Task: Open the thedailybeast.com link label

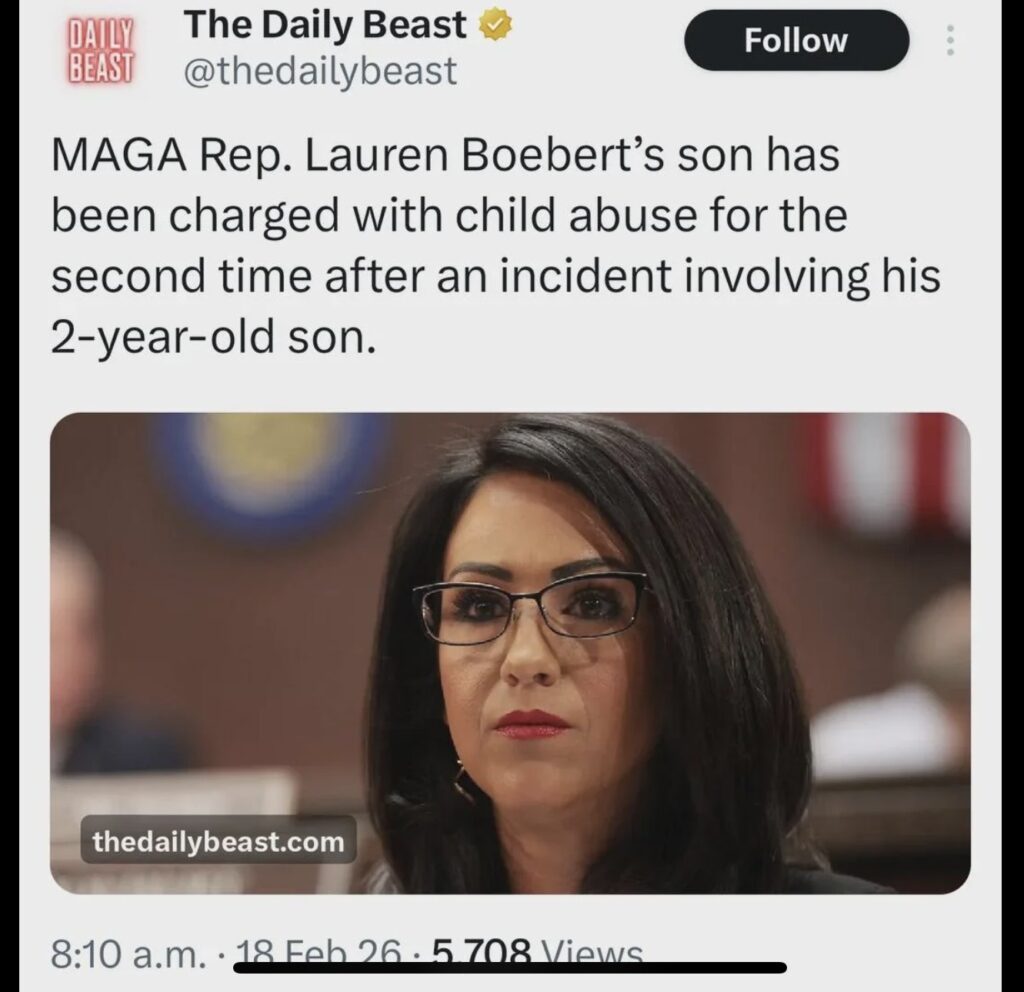Action: coord(218,842)
